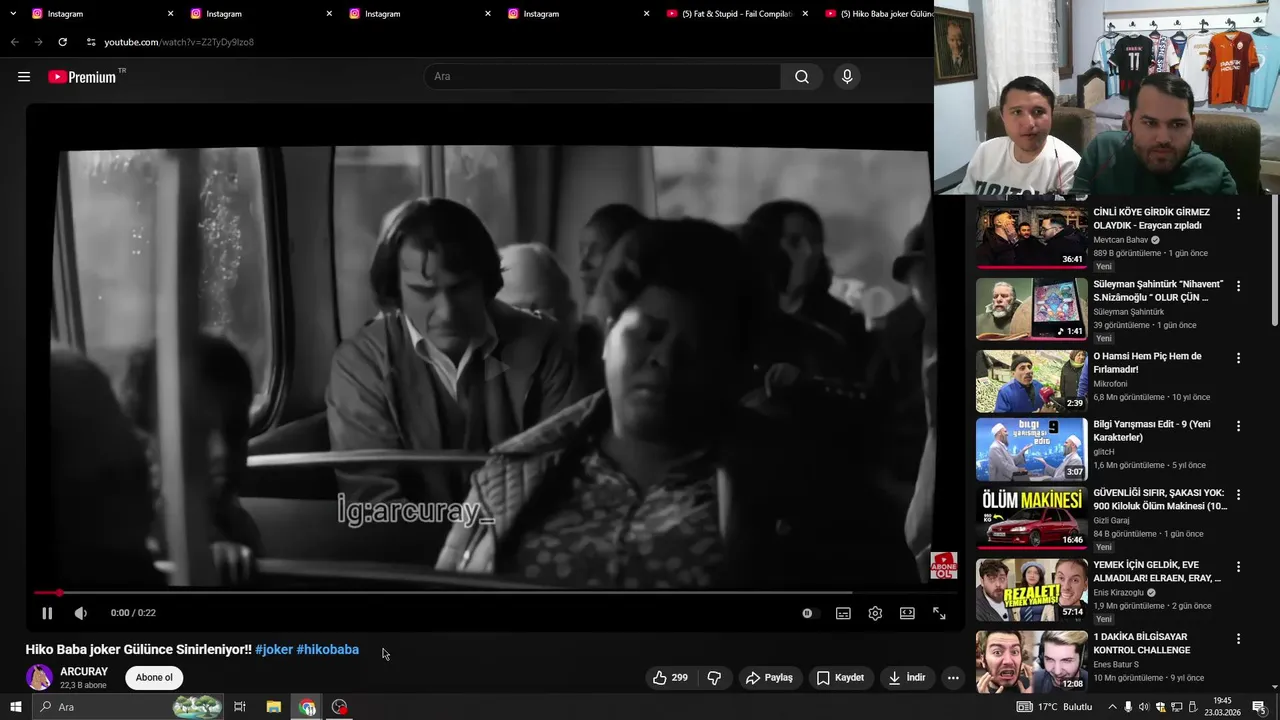Open options for Süleyman Şahintürk Nihavent video
The image size is (1280, 720).
coord(1238,286)
